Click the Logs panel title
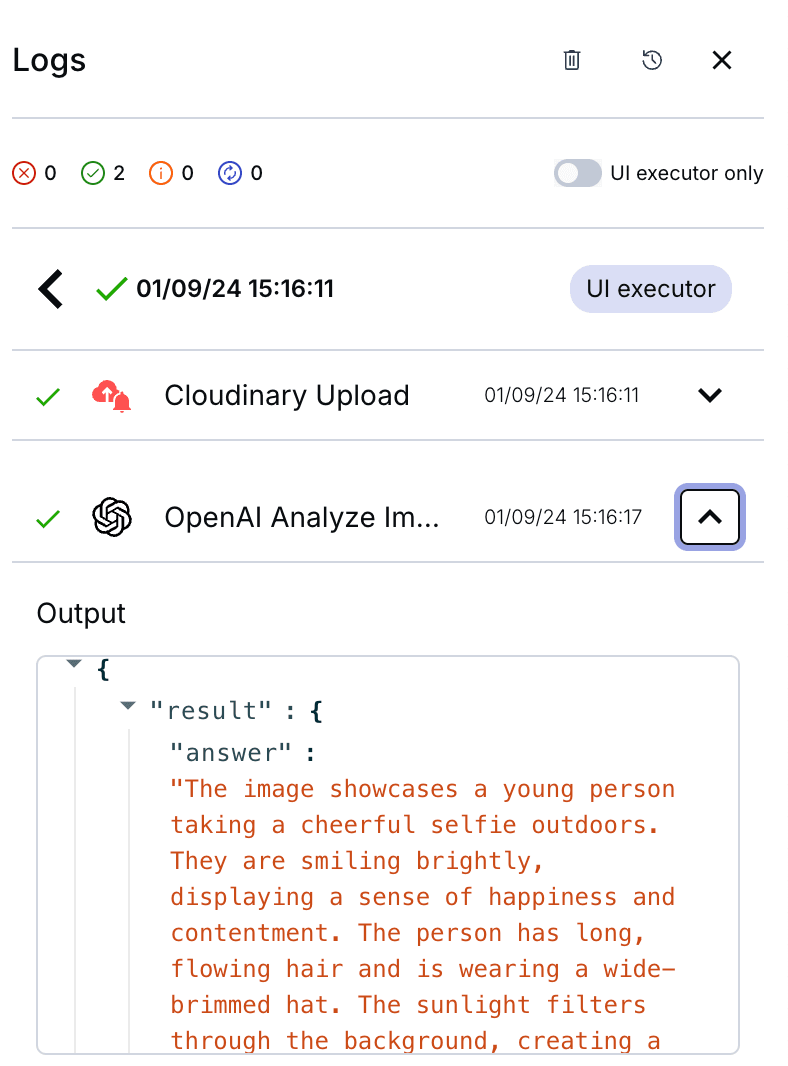Screen dimensions: 788x1066 50,61
